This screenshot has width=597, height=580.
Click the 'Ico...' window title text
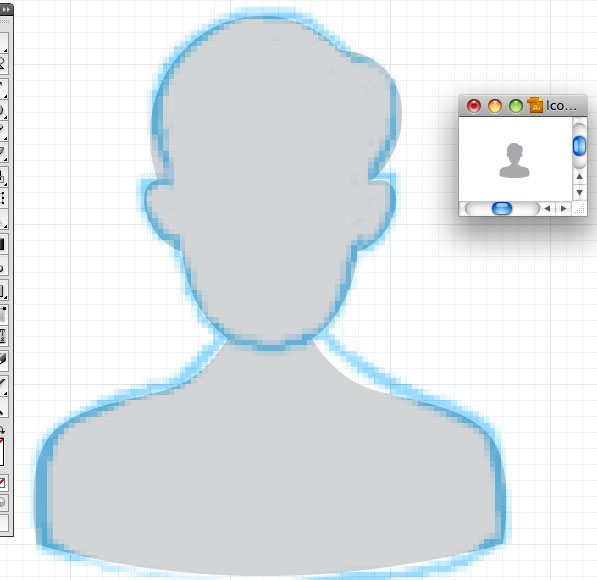(561, 105)
